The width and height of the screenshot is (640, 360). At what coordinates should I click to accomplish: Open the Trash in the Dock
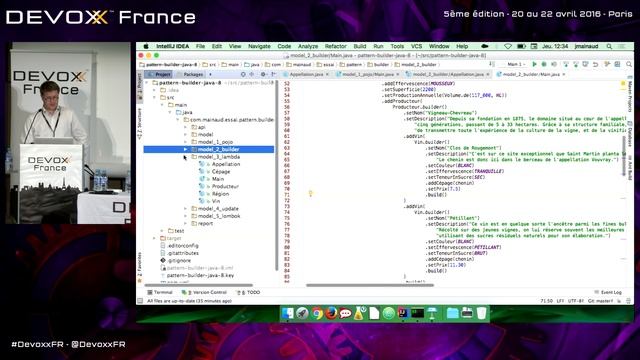click(x=482, y=313)
